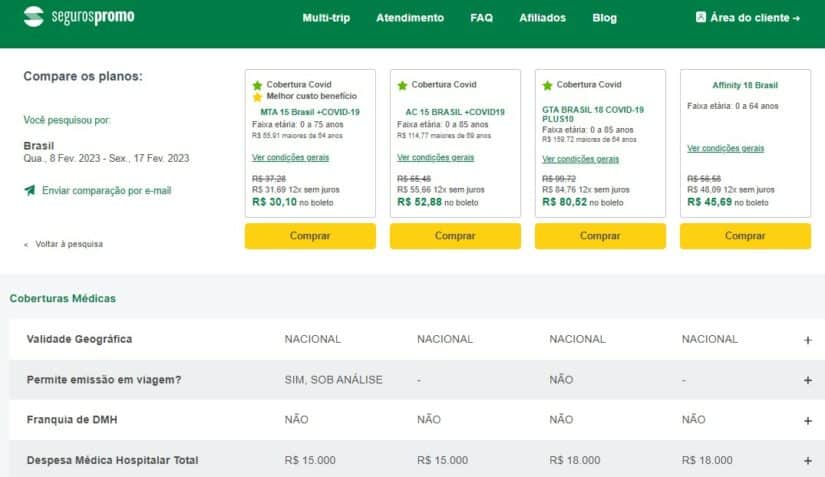Click the green Cobertura Covid star on the AC 15 card
This screenshot has width=825, height=477.
pyautogui.click(x=403, y=85)
